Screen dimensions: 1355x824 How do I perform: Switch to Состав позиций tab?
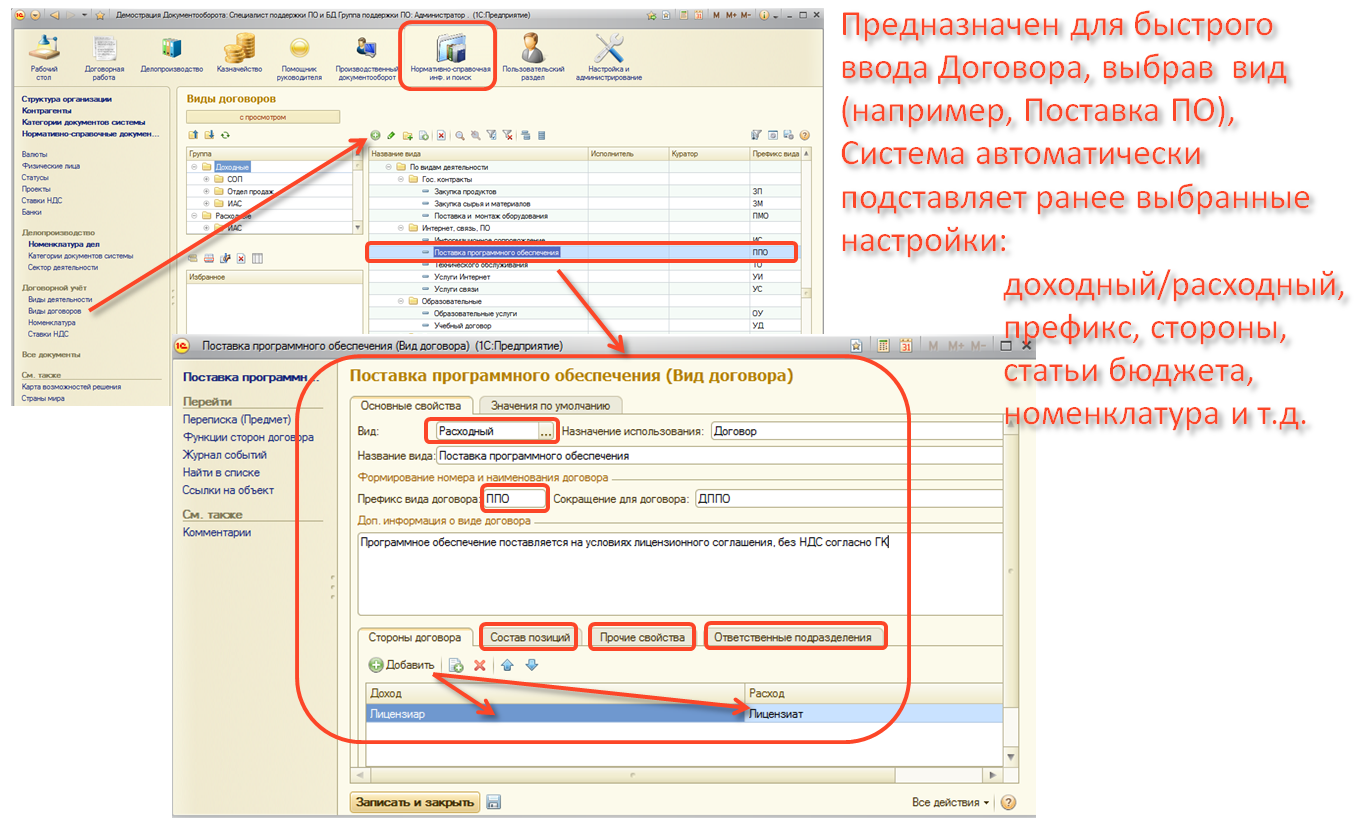pos(530,637)
